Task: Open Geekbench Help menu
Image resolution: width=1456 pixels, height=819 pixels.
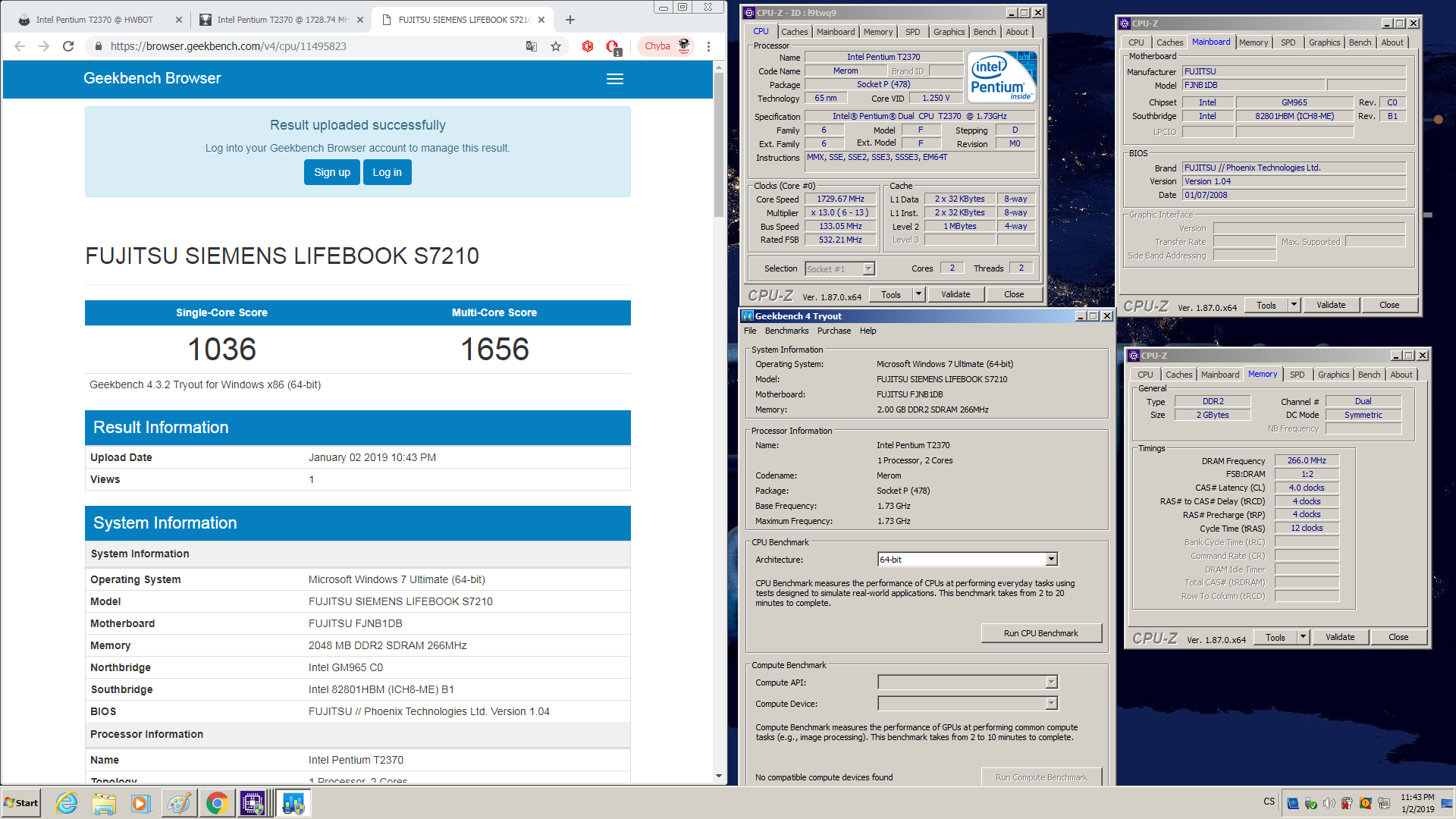Action: coord(868,331)
